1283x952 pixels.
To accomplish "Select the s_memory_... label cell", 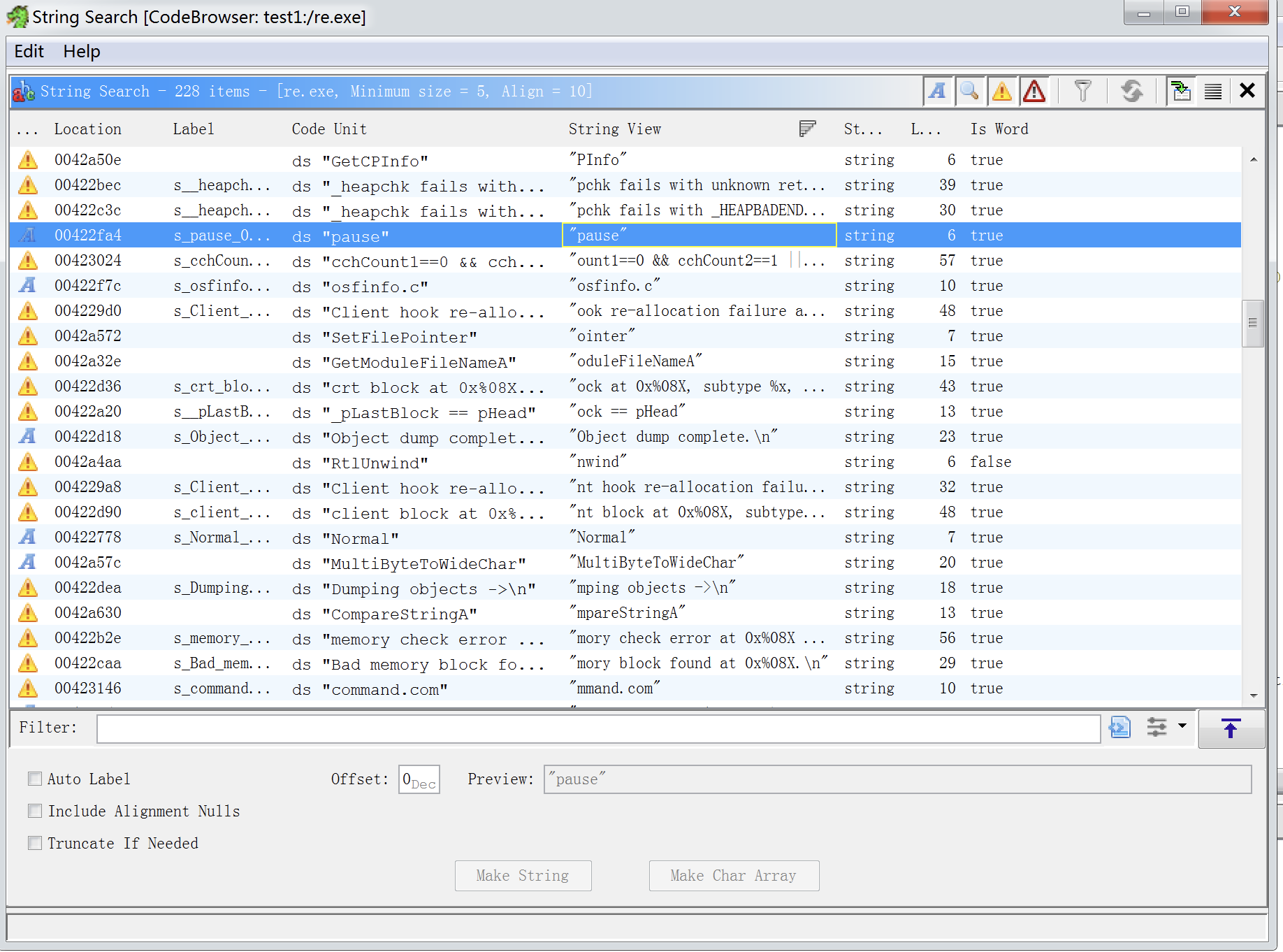I will coord(222,638).
